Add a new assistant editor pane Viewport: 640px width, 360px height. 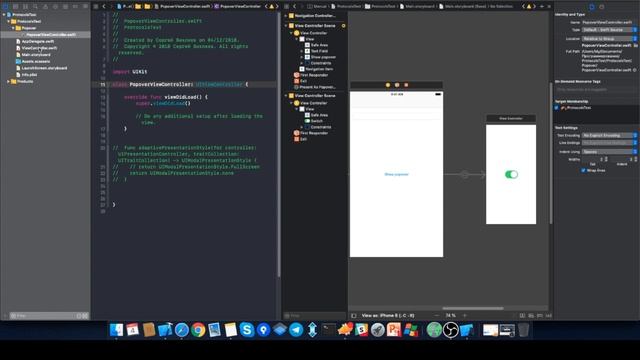[542, 7]
